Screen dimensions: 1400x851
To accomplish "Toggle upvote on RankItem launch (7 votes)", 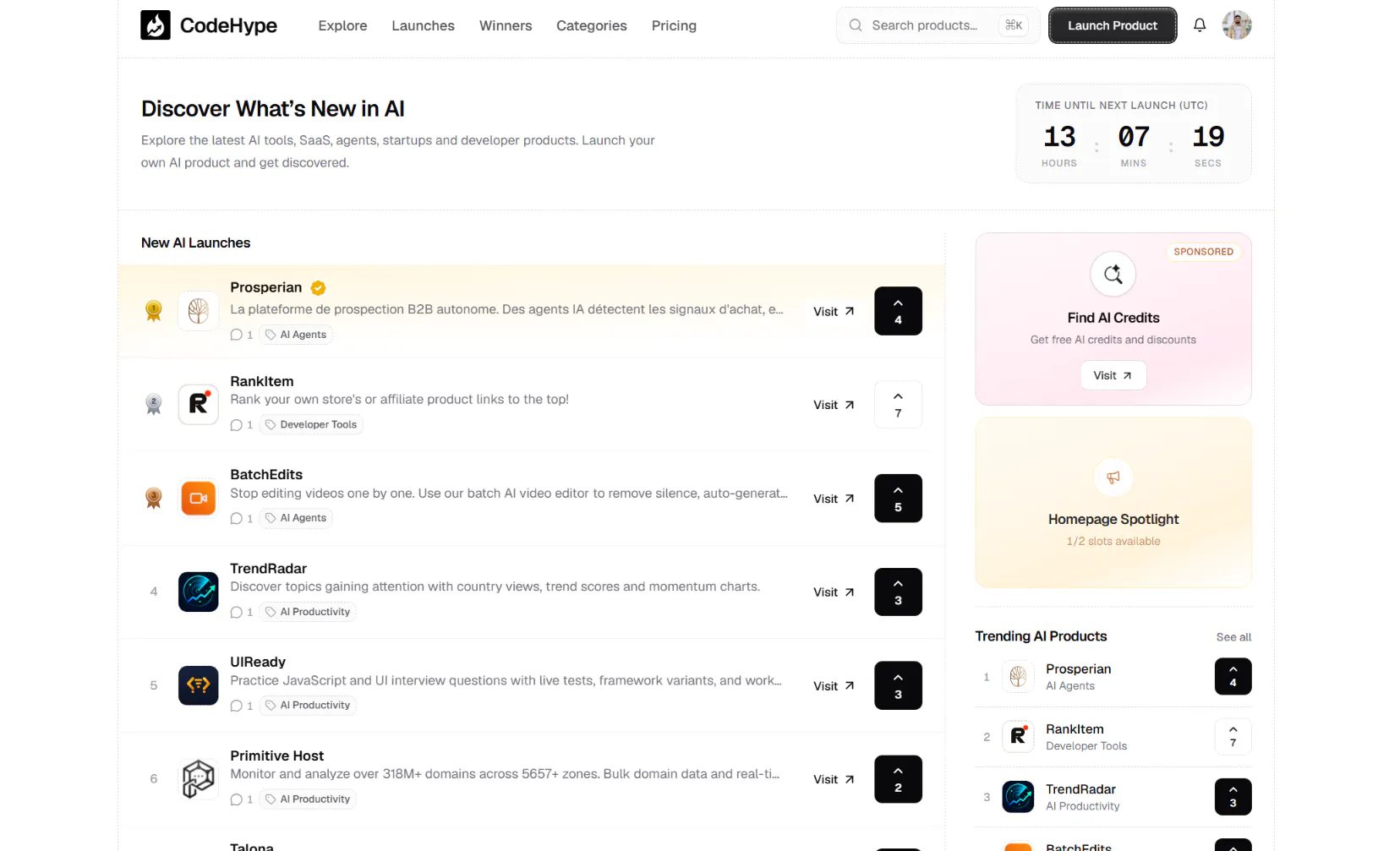I will [x=898, y=405].
